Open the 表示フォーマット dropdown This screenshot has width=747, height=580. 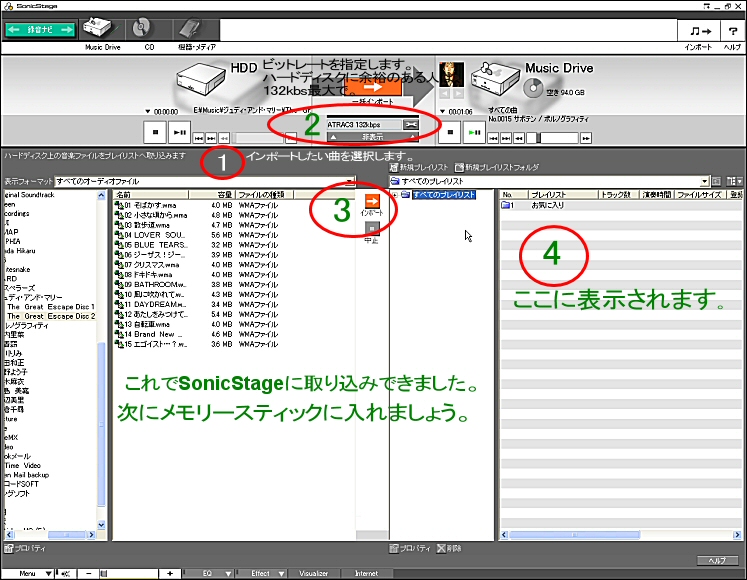205,182
